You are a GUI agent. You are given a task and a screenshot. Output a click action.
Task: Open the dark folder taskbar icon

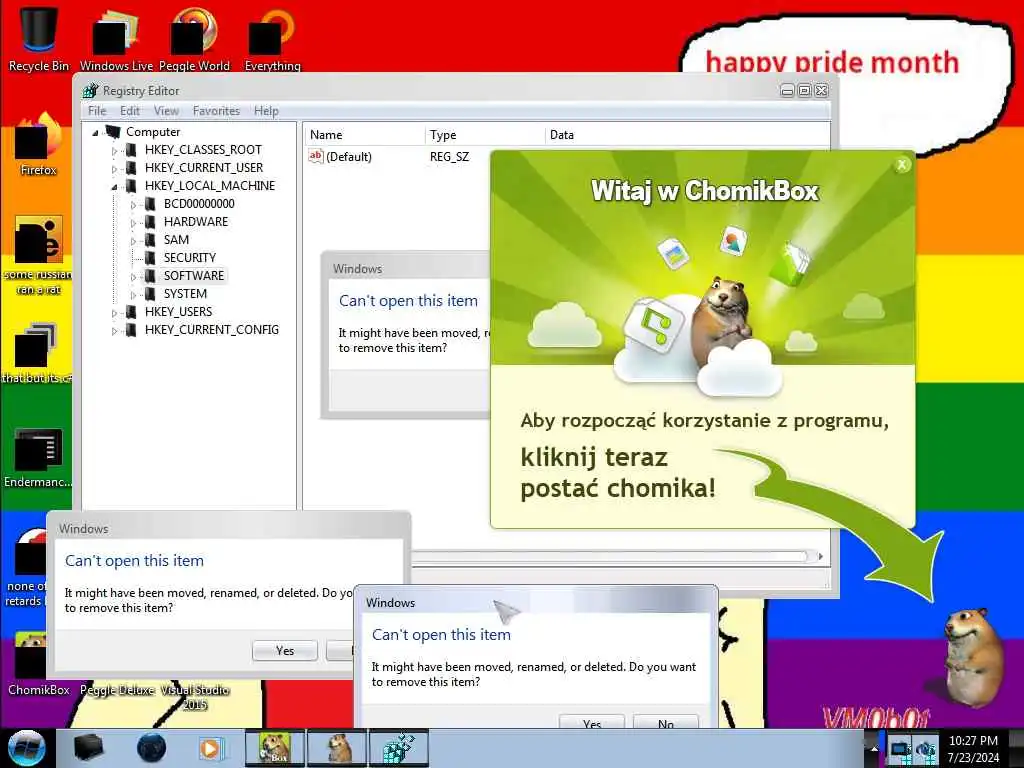click(x=88, y=748)
